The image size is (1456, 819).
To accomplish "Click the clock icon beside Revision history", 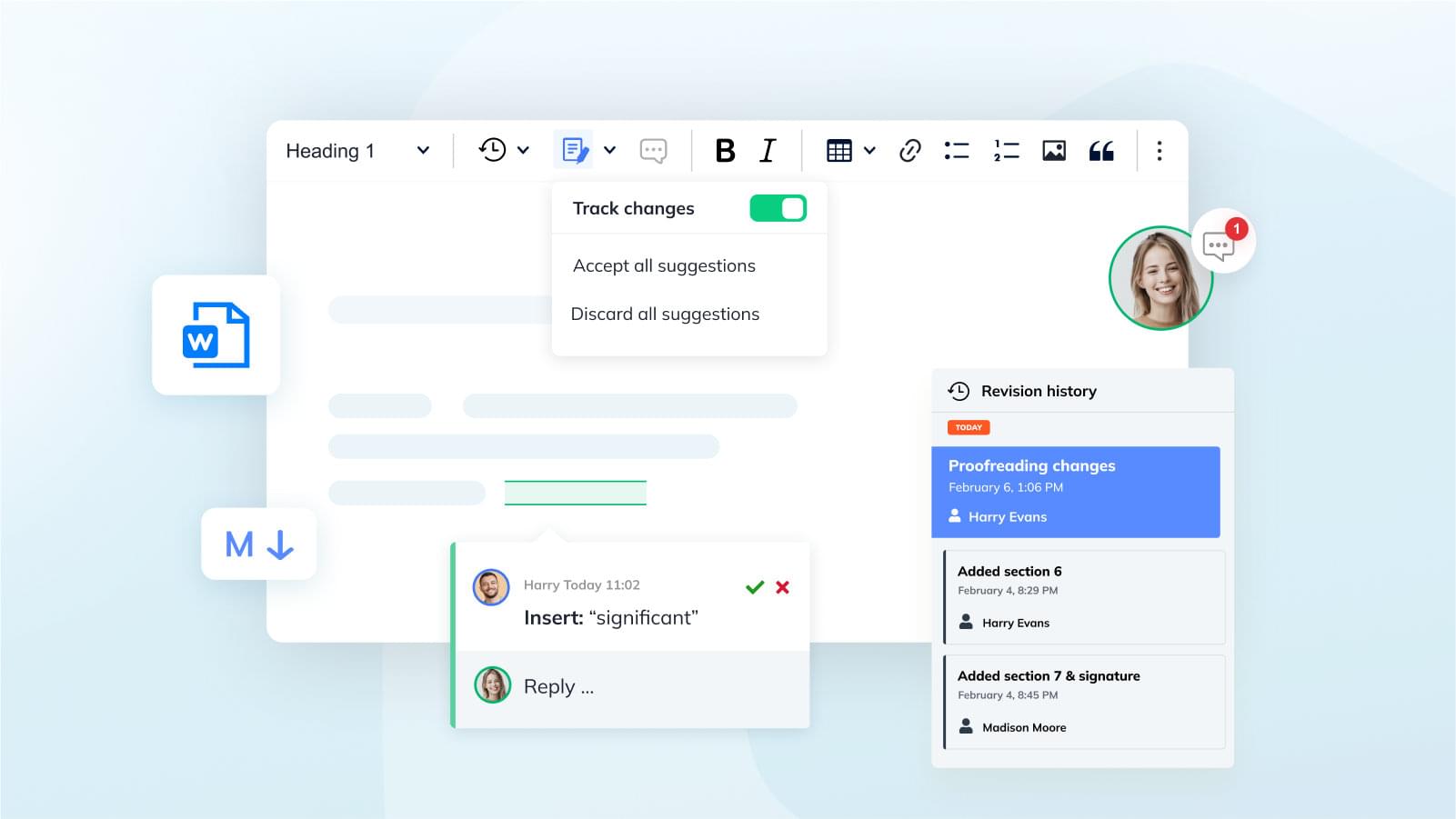I will pos(959,391).
